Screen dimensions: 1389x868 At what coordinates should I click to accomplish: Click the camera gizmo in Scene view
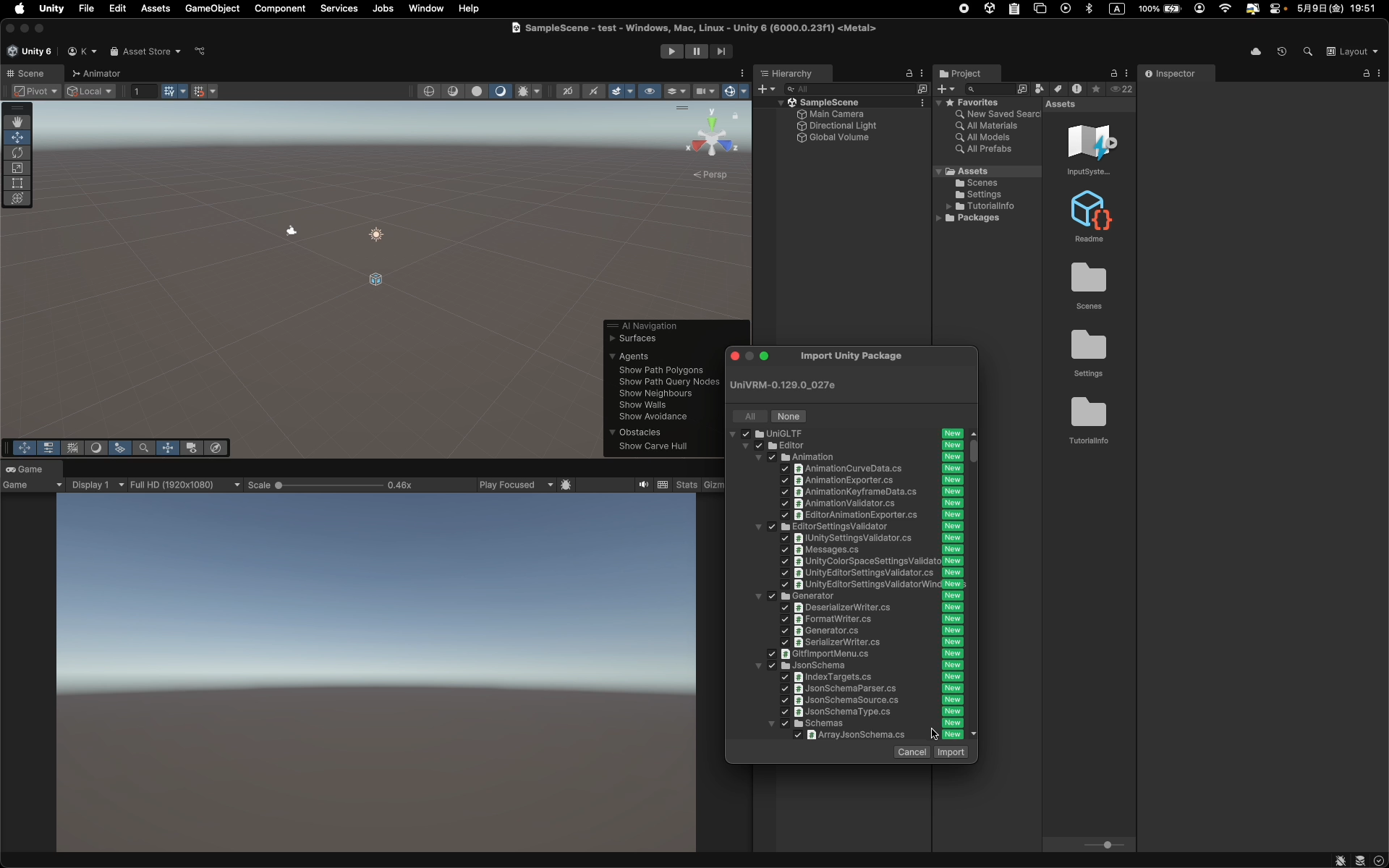point(291,231)
